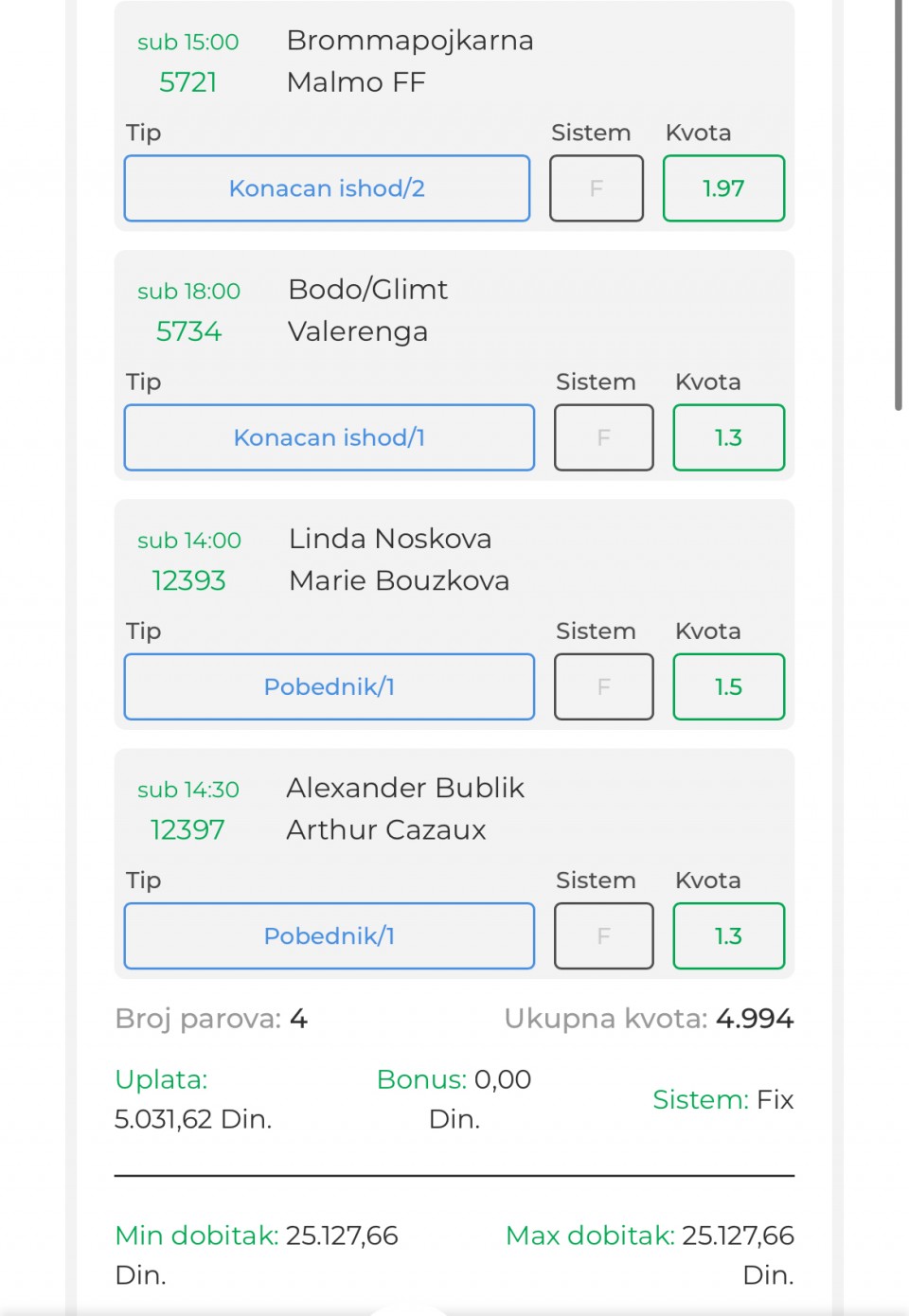Click the vertical scrollbar on right edge
Viewport: 909px width, 1316px height.
898,205
